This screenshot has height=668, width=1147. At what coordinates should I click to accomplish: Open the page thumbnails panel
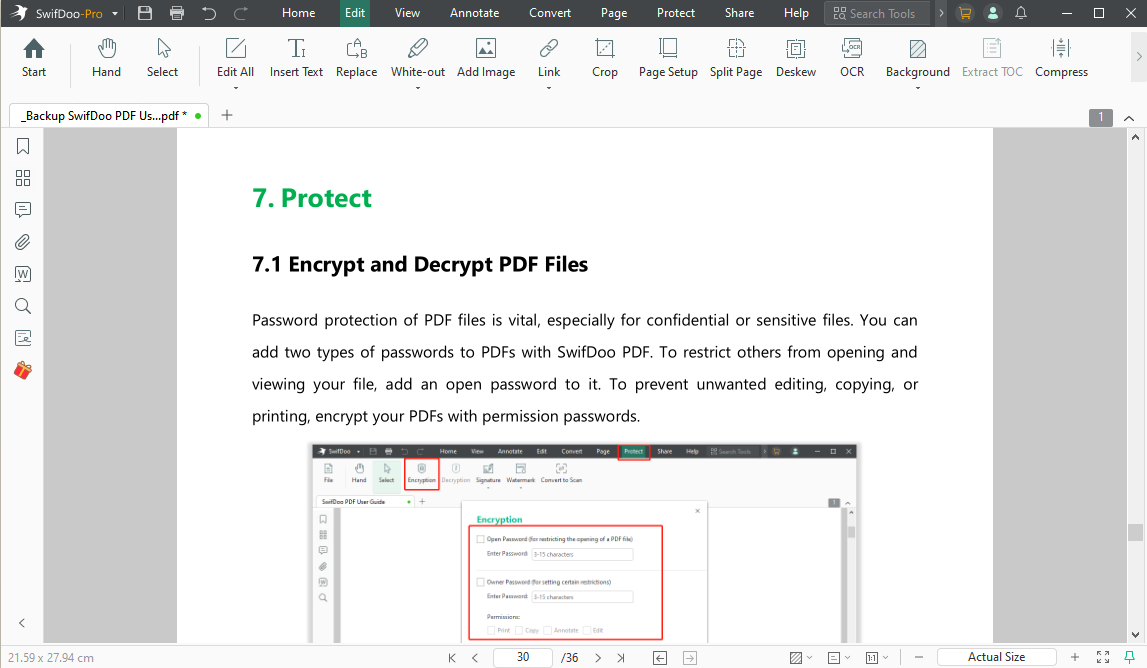tap(23, 178)
